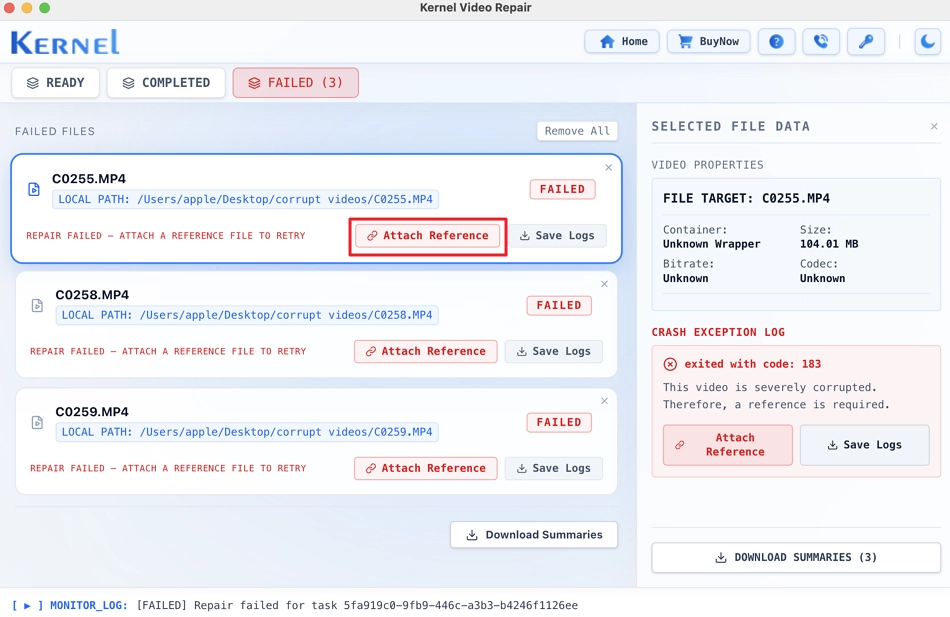Viewport: 950px width, 617px height.
Task: Click the macOS green zoom window button
Action: point(44,8)
